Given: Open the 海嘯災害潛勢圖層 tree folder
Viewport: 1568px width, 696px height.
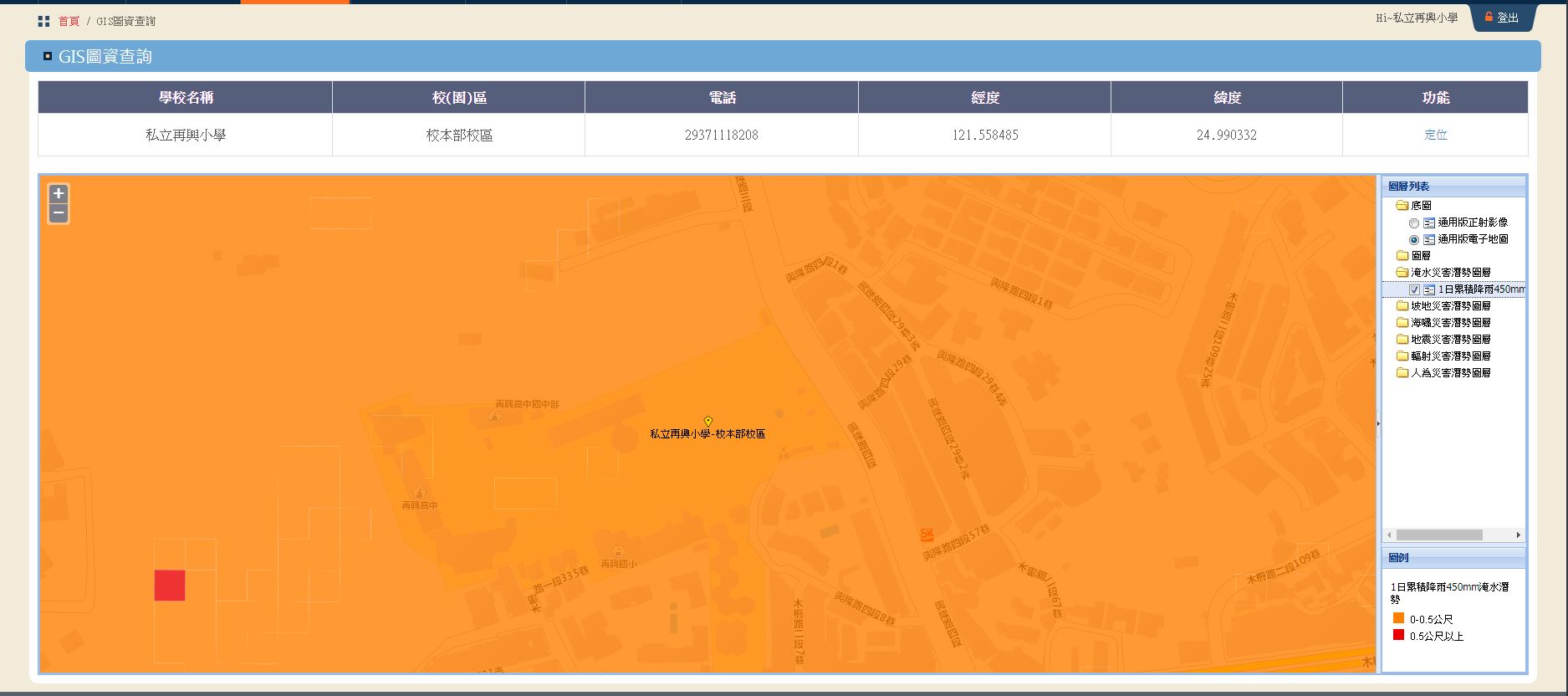Looking at the screenshot, I should pyautogui.click(x=1402, y=323).
